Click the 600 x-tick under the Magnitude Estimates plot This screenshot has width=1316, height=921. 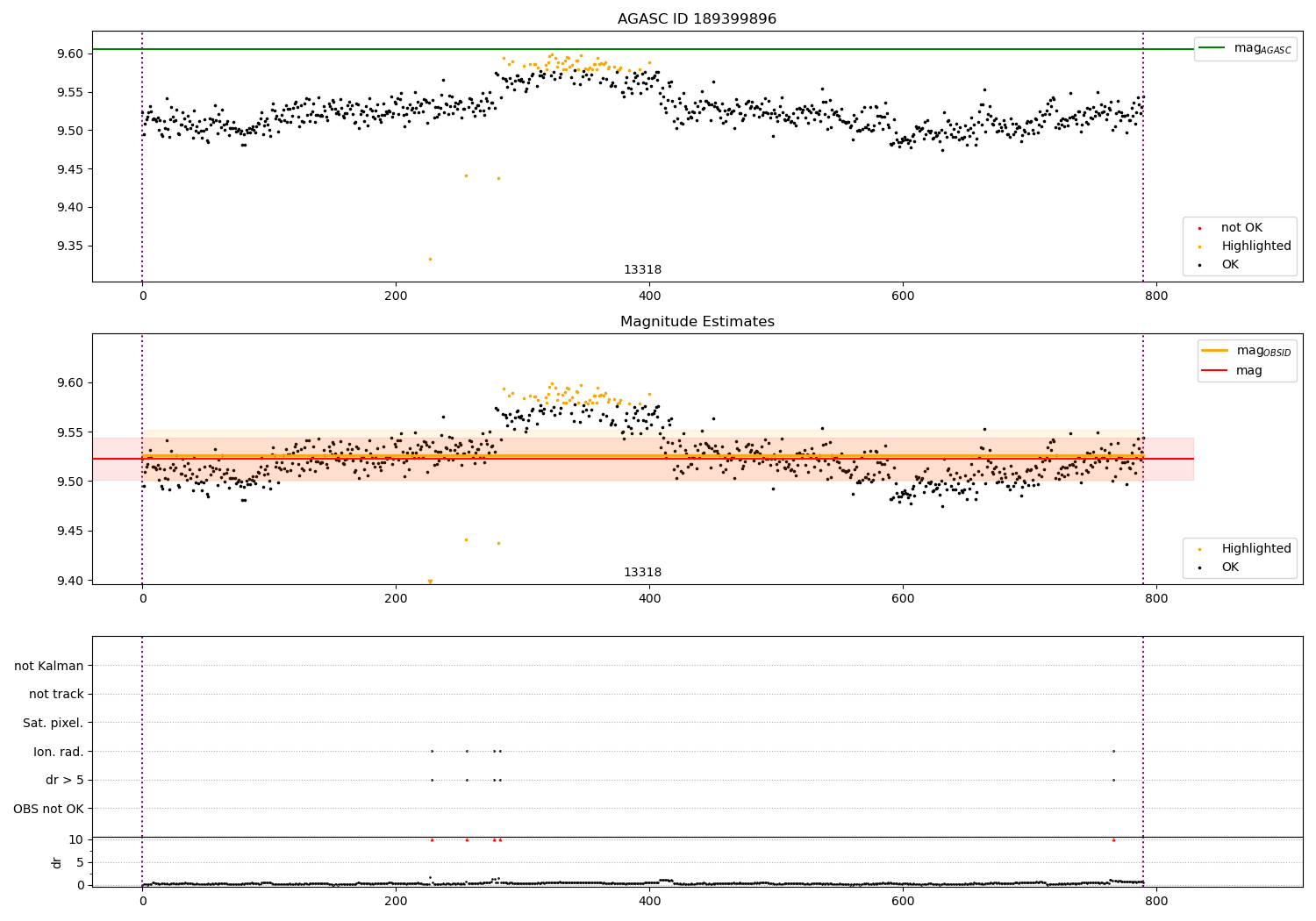(x=903, y=599)
